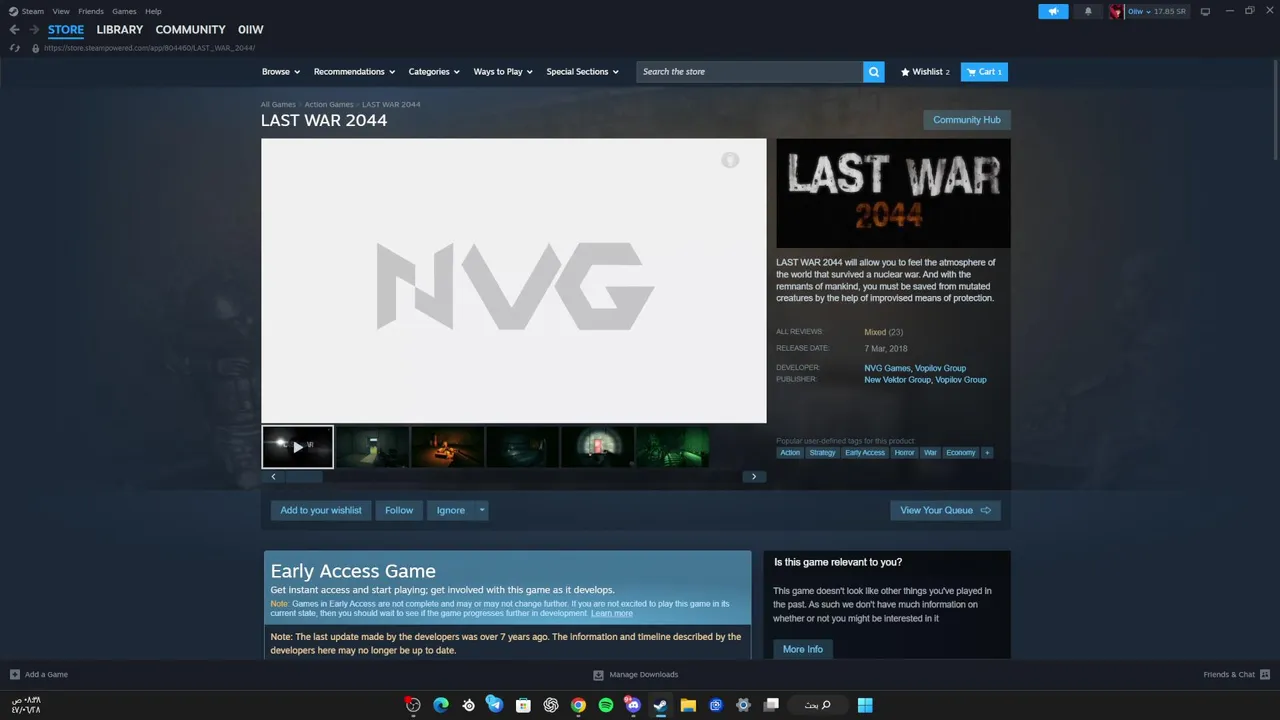1280x720 pixels.
Task: Expand the Special Sections dropdown
Action: (582, 72)
